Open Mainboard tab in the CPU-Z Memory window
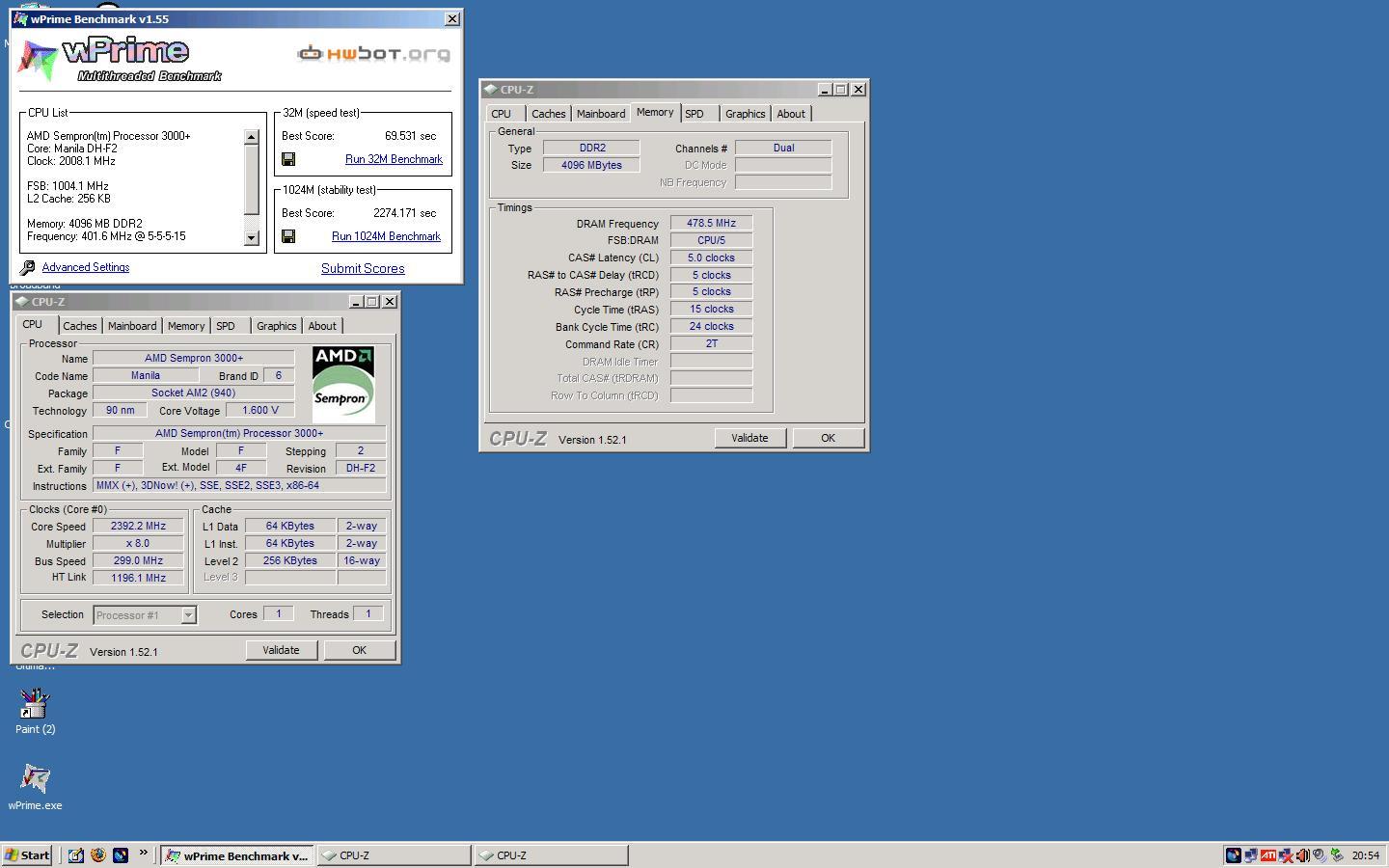The image size is (1389, 868). [x=601, y=114]
